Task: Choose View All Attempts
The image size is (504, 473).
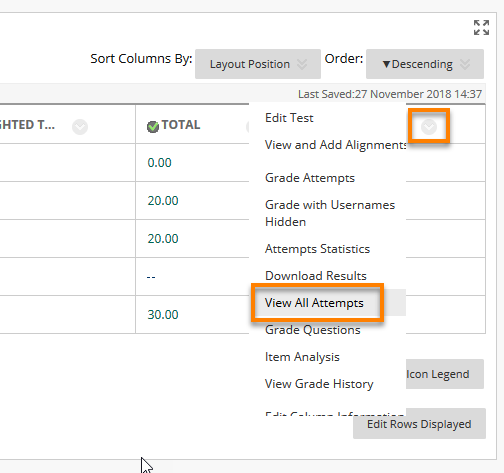Action: (314, 303)
